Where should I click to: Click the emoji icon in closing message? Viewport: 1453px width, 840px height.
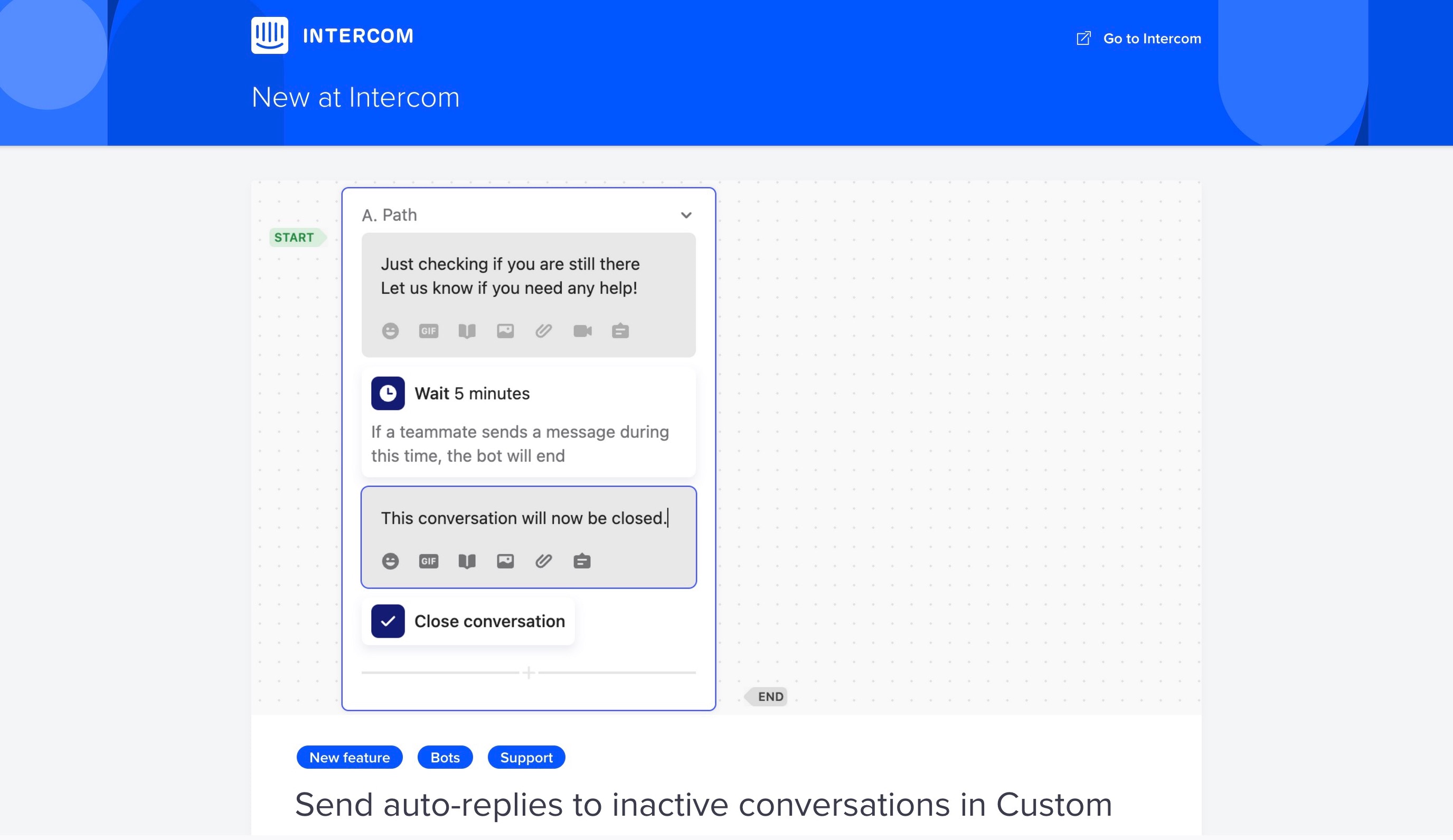390,561
